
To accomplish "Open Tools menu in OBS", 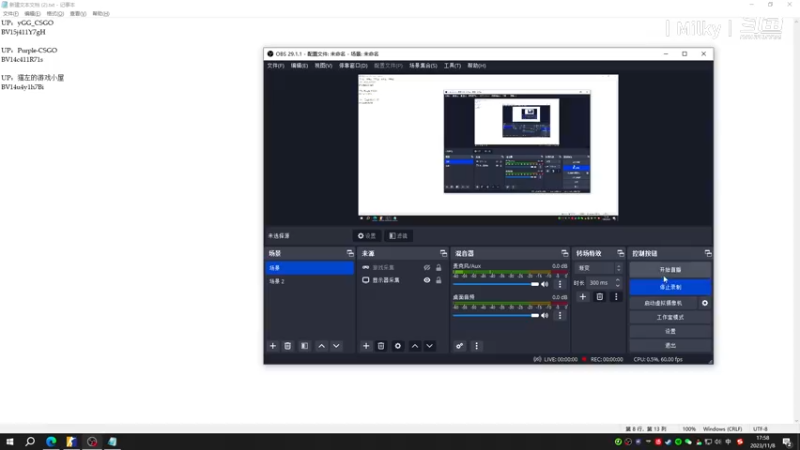I will 452,66.
